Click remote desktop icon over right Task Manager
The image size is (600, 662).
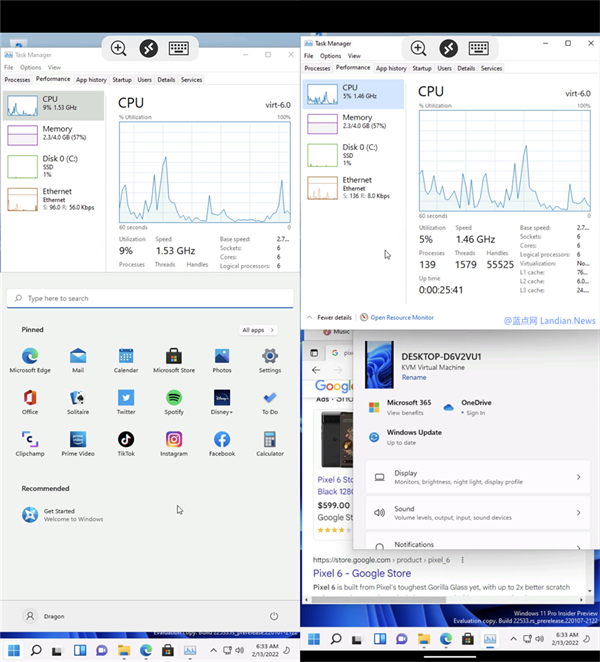point(448,48)
